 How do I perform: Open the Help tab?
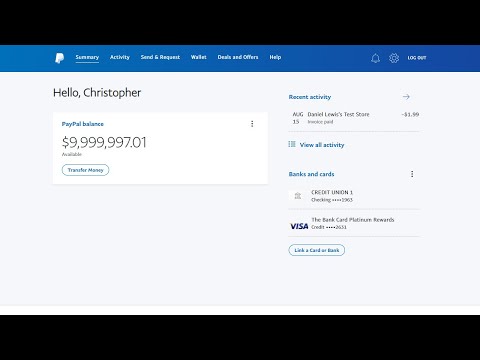pyautogui.click(x=275, y=57)
